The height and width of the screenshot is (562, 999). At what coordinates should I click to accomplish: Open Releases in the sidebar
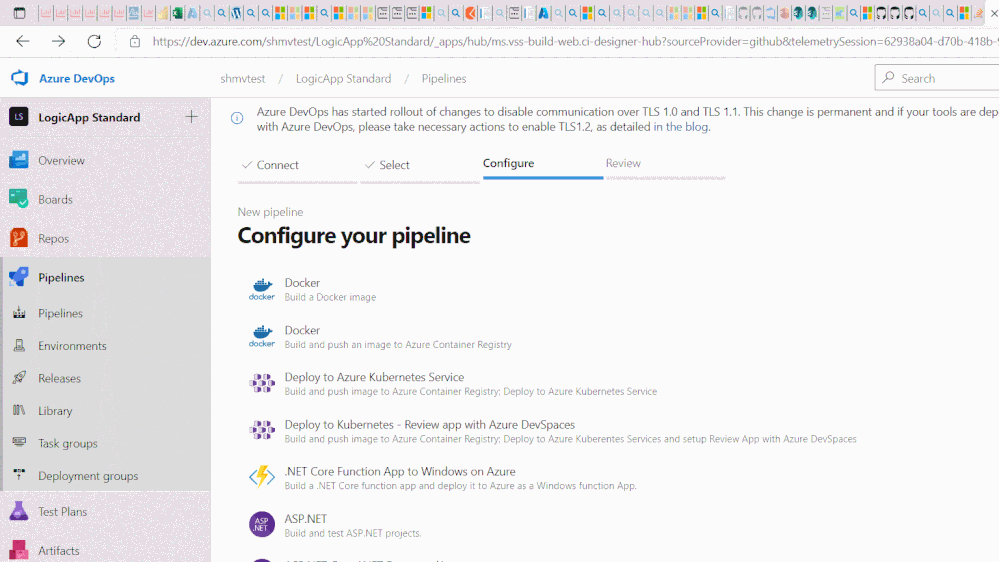[x=59, y=378]
